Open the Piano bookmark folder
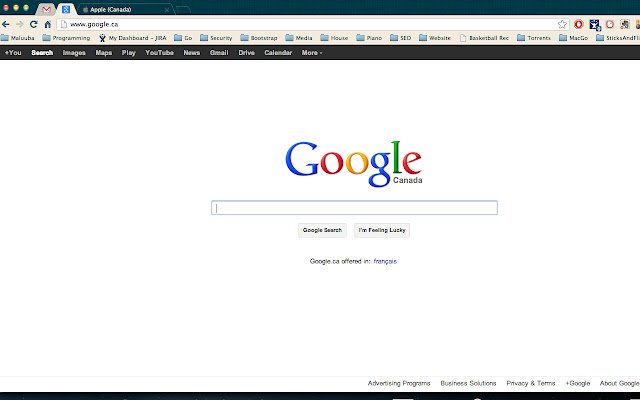640x400 pixels. click(x=369, y=38)
